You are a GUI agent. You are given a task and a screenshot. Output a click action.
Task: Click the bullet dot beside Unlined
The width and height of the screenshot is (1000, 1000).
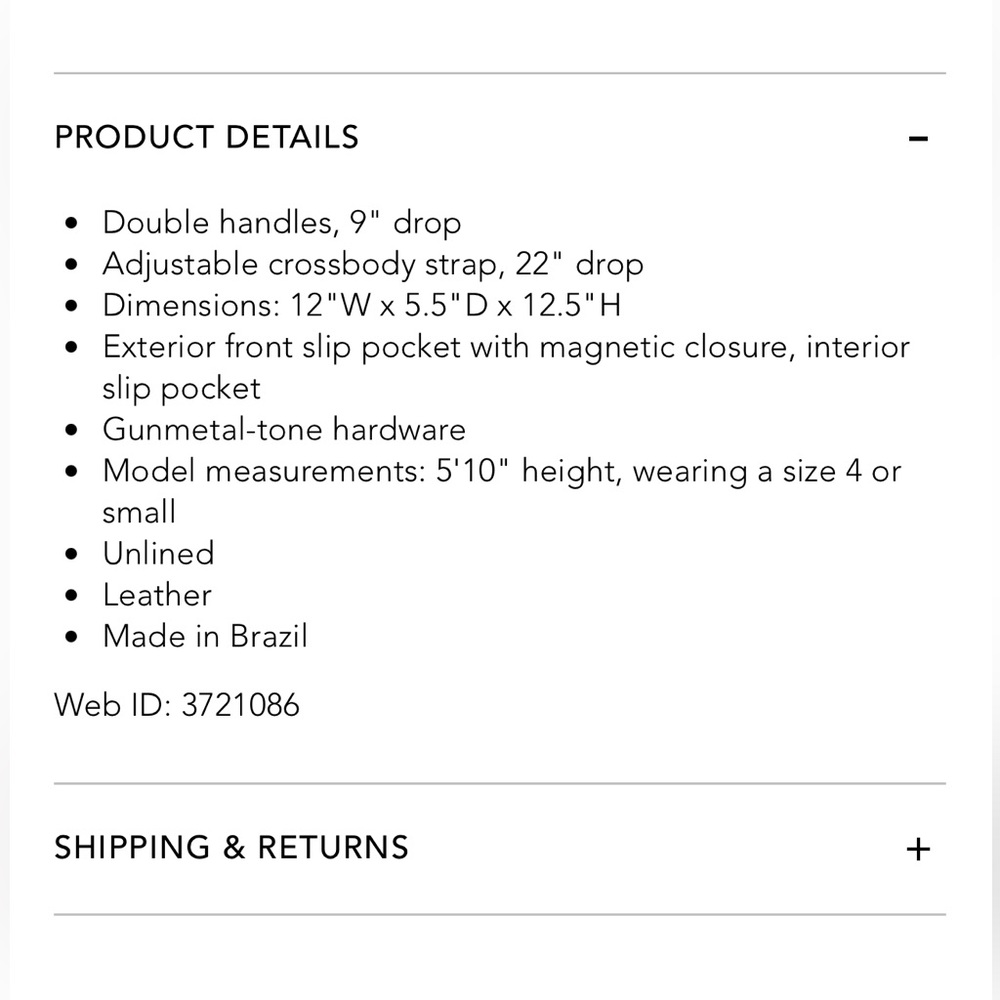(x=71, y=554)
